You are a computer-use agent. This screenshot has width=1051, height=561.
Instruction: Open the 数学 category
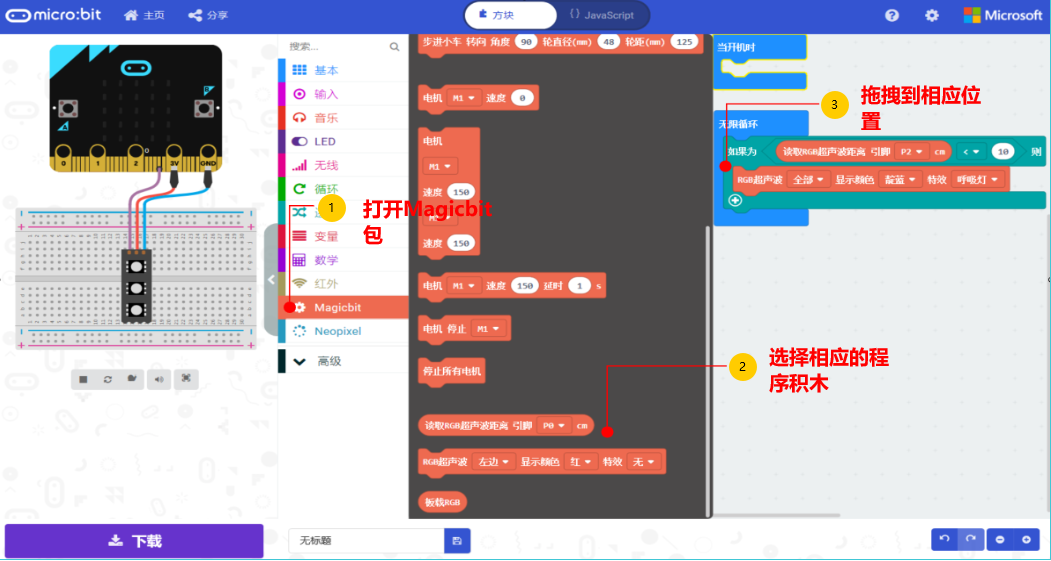pyautogui.click(x=343, y=260)
